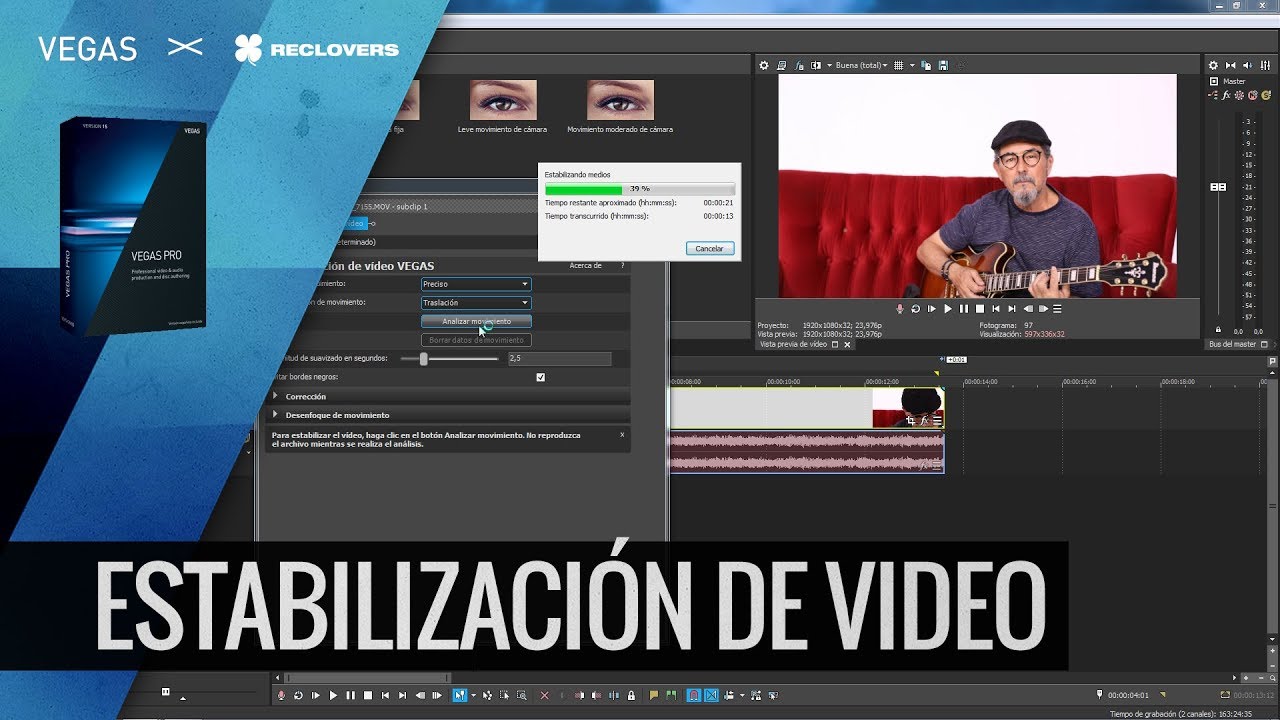Toggle loop playback under video preview
Viewport: 1280px width, 720px height.
[x=916, y=309]
